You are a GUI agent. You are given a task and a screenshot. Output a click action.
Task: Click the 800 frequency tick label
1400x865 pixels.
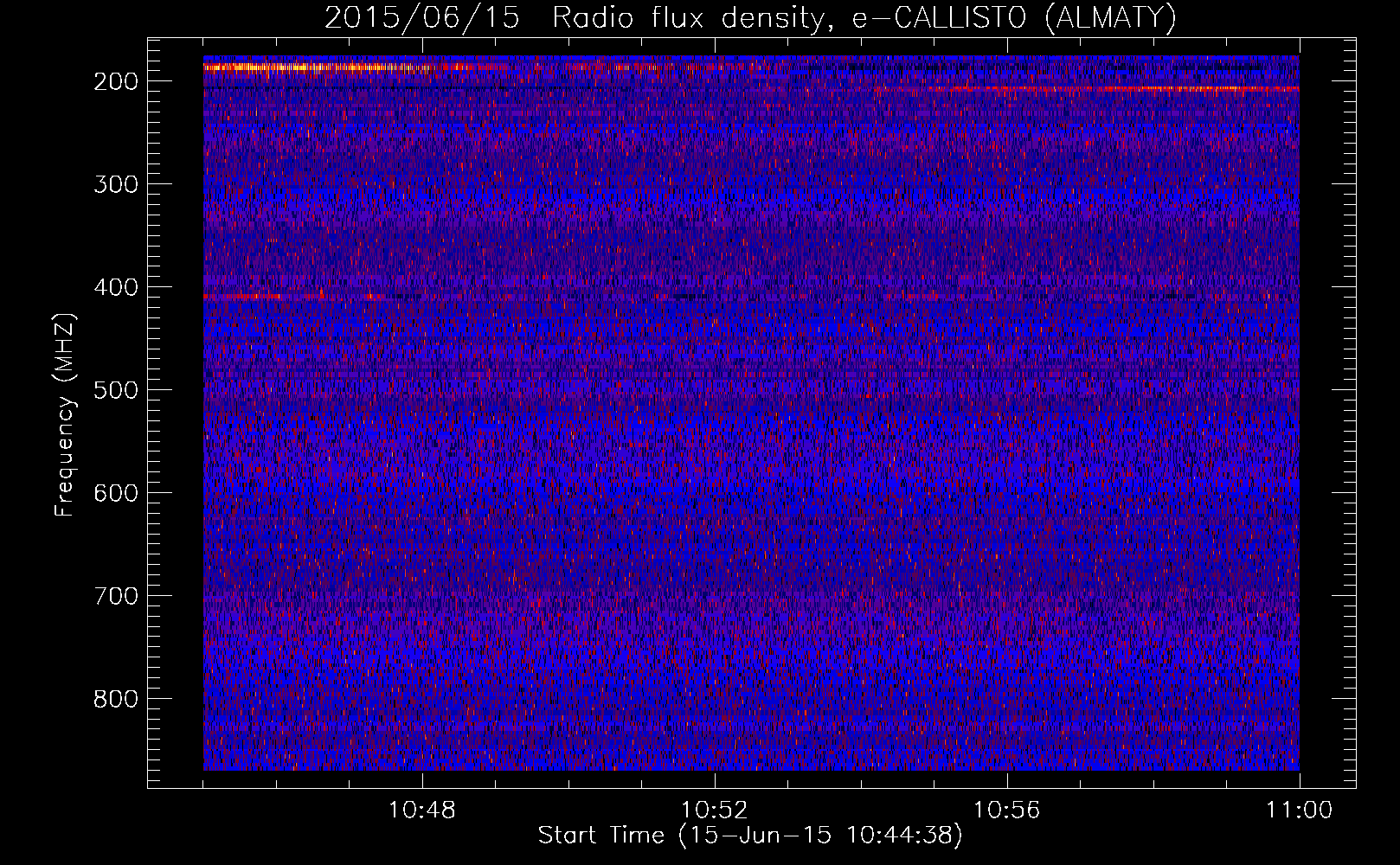pyautogui.click(x=115, y=699)
